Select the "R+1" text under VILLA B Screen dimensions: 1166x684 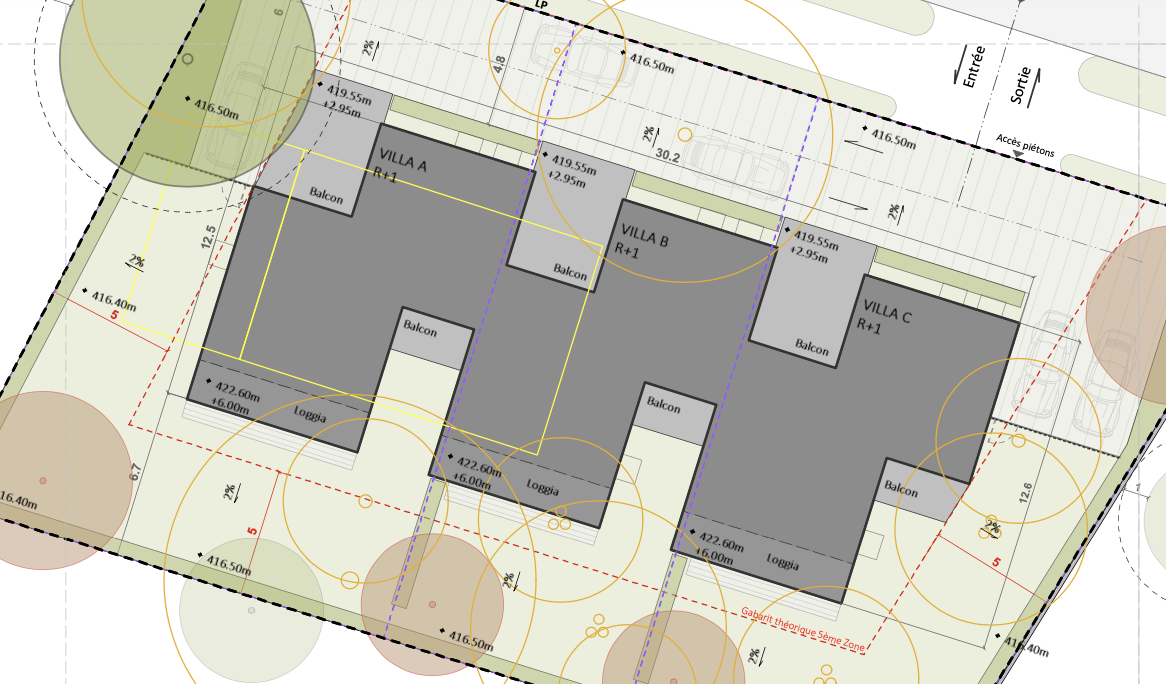tap(627, 251)
